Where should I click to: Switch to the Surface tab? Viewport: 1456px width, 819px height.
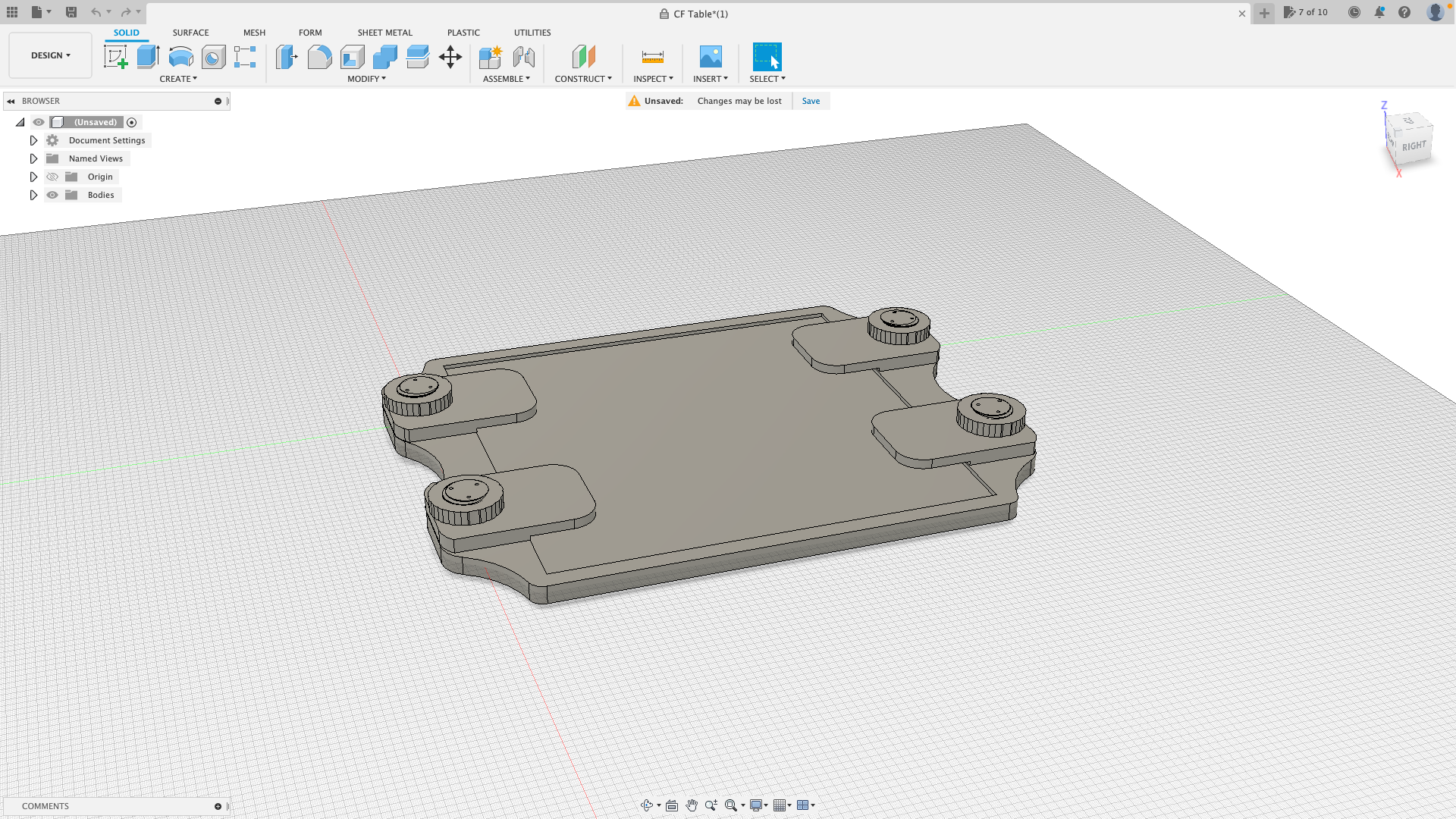click(190, 33)
